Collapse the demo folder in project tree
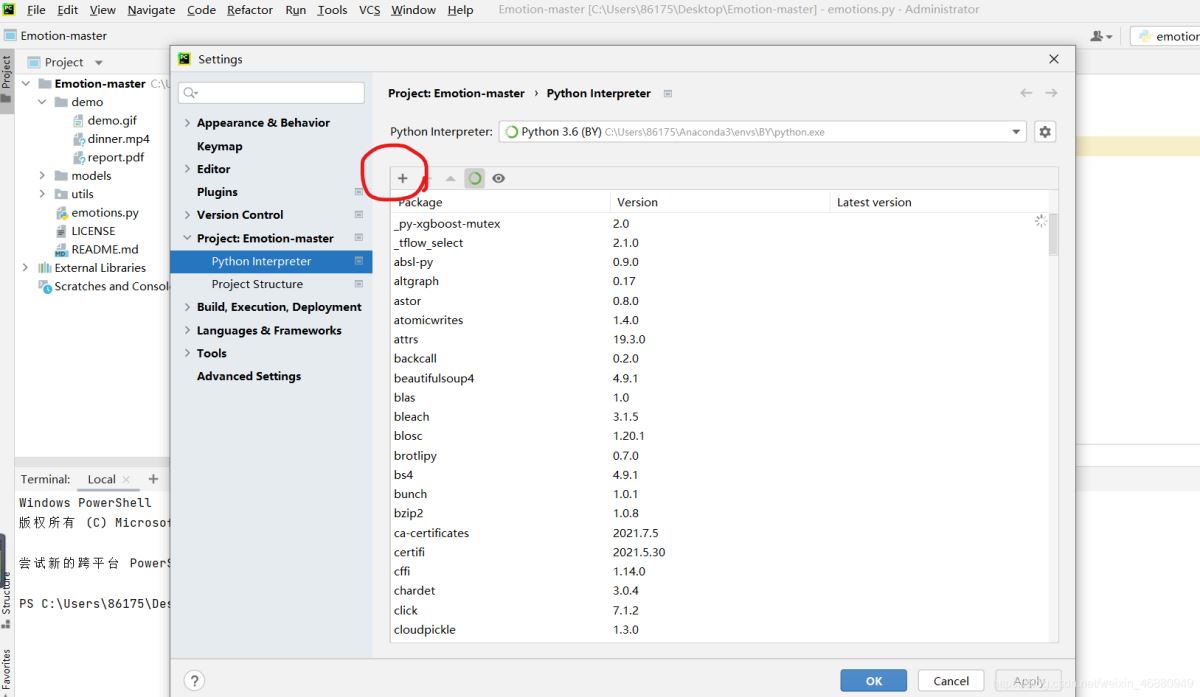Viewport: 1200px width, 697px height. [42, 102]
